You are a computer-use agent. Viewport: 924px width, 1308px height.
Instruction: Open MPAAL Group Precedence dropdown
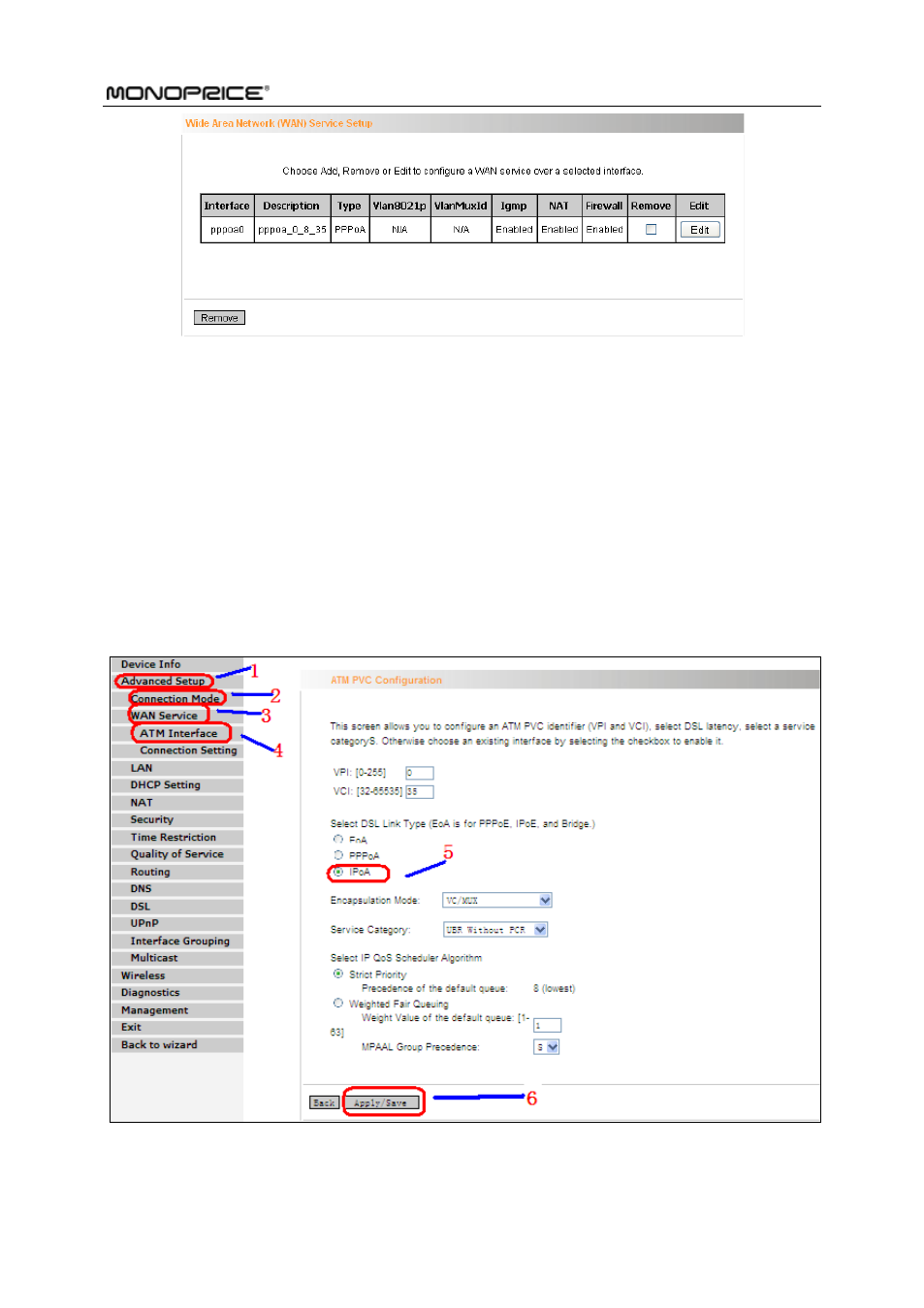(x=547, y=1047)
